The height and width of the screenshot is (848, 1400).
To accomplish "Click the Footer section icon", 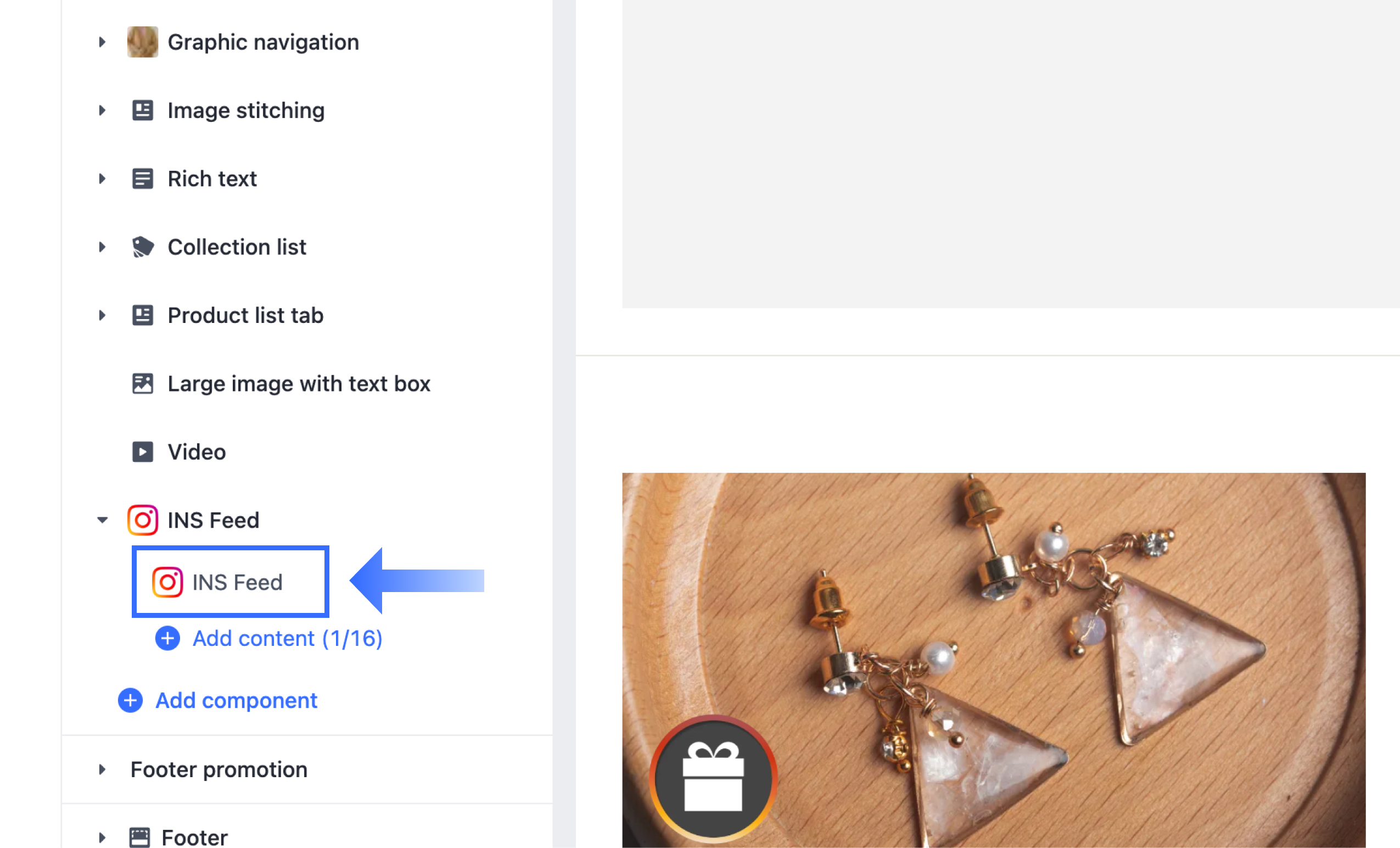I will click(x=139, y=837).
